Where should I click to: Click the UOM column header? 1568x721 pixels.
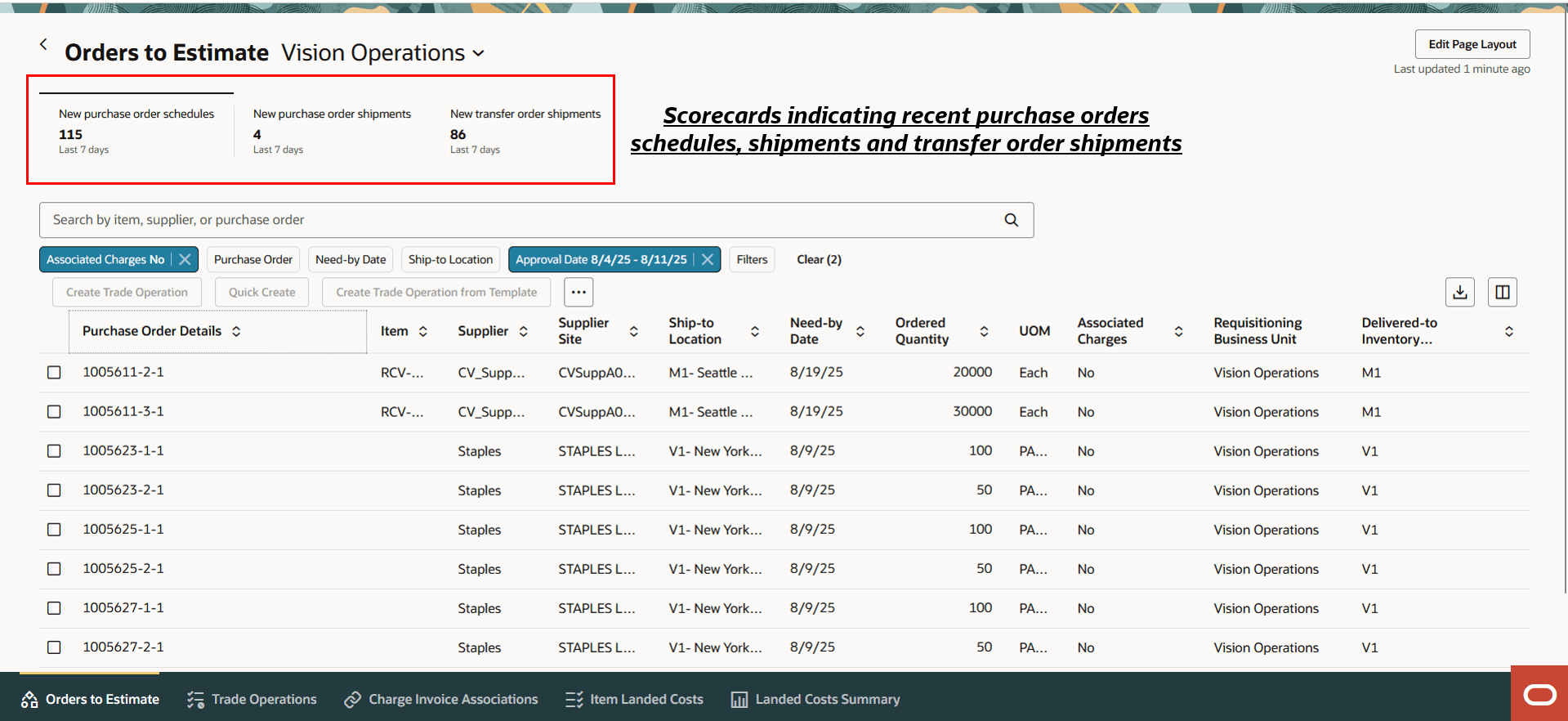[x=1034, y=331]
